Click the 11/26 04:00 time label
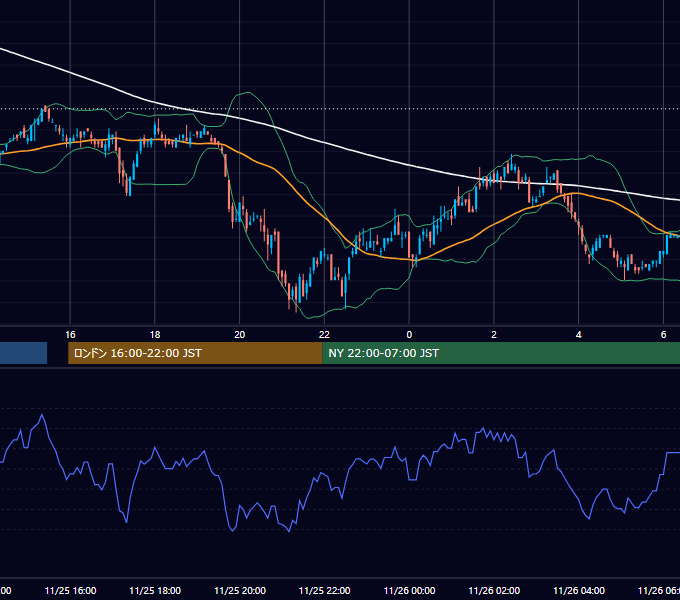Viewport: 680px width, 600px height. (579, 590)
